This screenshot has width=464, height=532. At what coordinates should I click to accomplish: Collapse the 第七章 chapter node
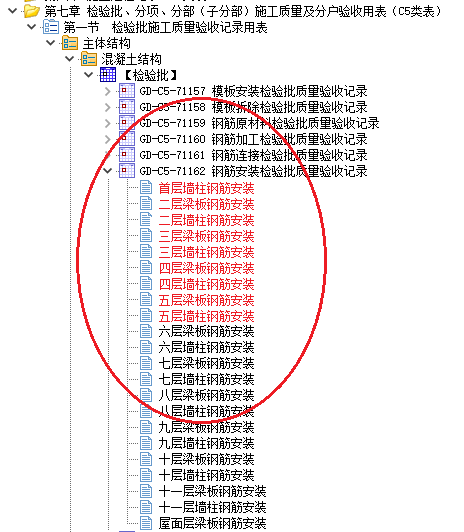tap(13, 11)
